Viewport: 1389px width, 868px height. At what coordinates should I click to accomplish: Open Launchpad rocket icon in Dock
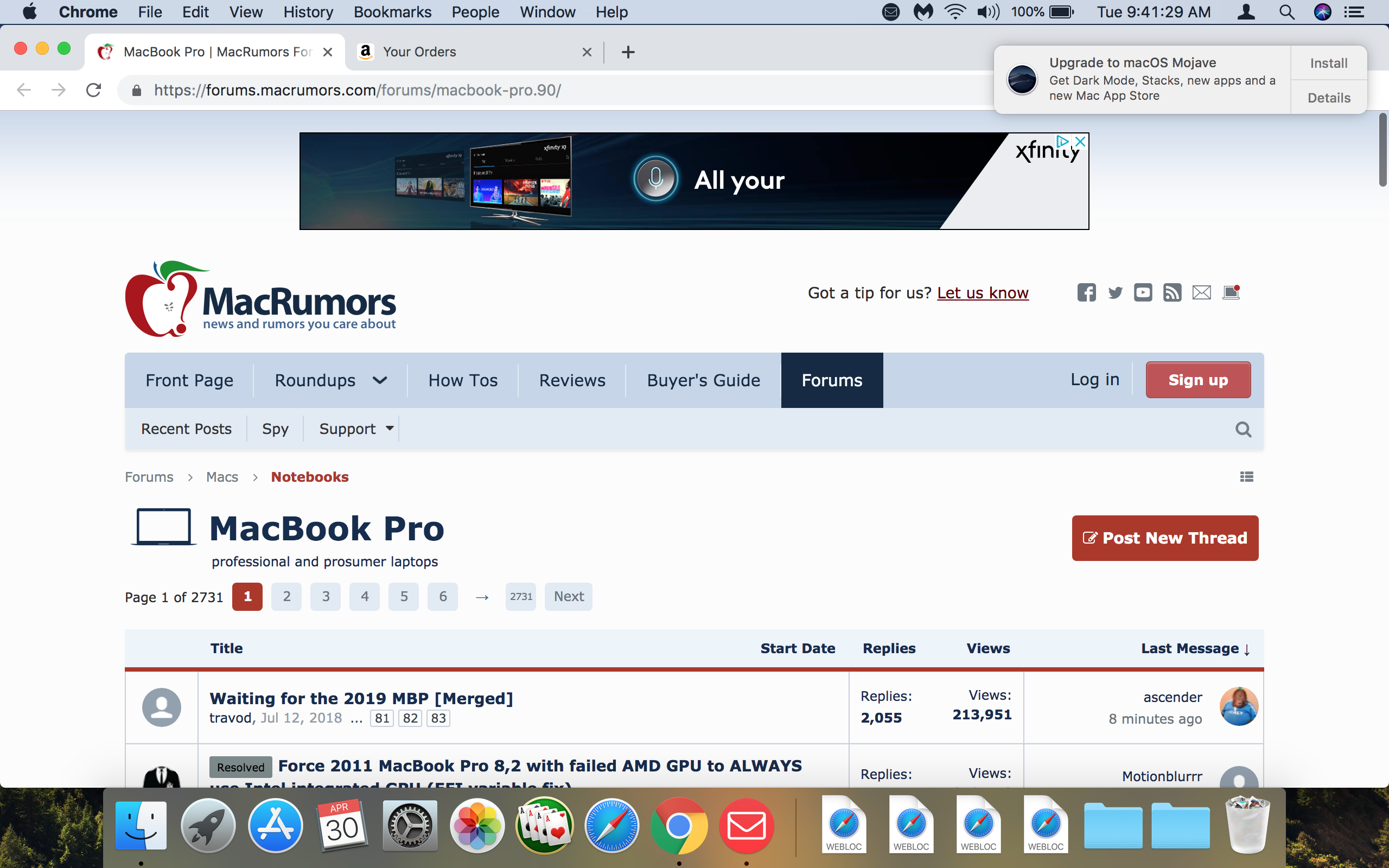click(x=208, y=827)
